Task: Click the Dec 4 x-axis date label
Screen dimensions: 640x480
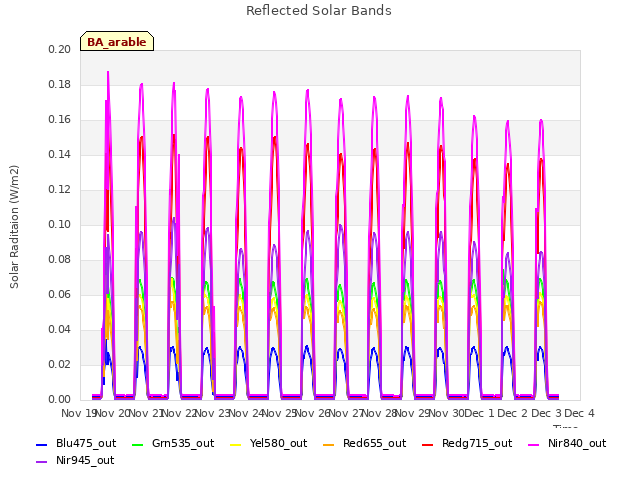Action: [579, 413]
